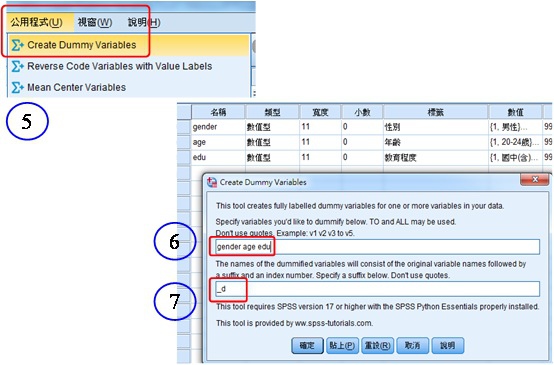Viewport: 554px width, 365px height.
Task: Click the Create Dummy Variables dialog title icon
Action: [x=212, y=182]
